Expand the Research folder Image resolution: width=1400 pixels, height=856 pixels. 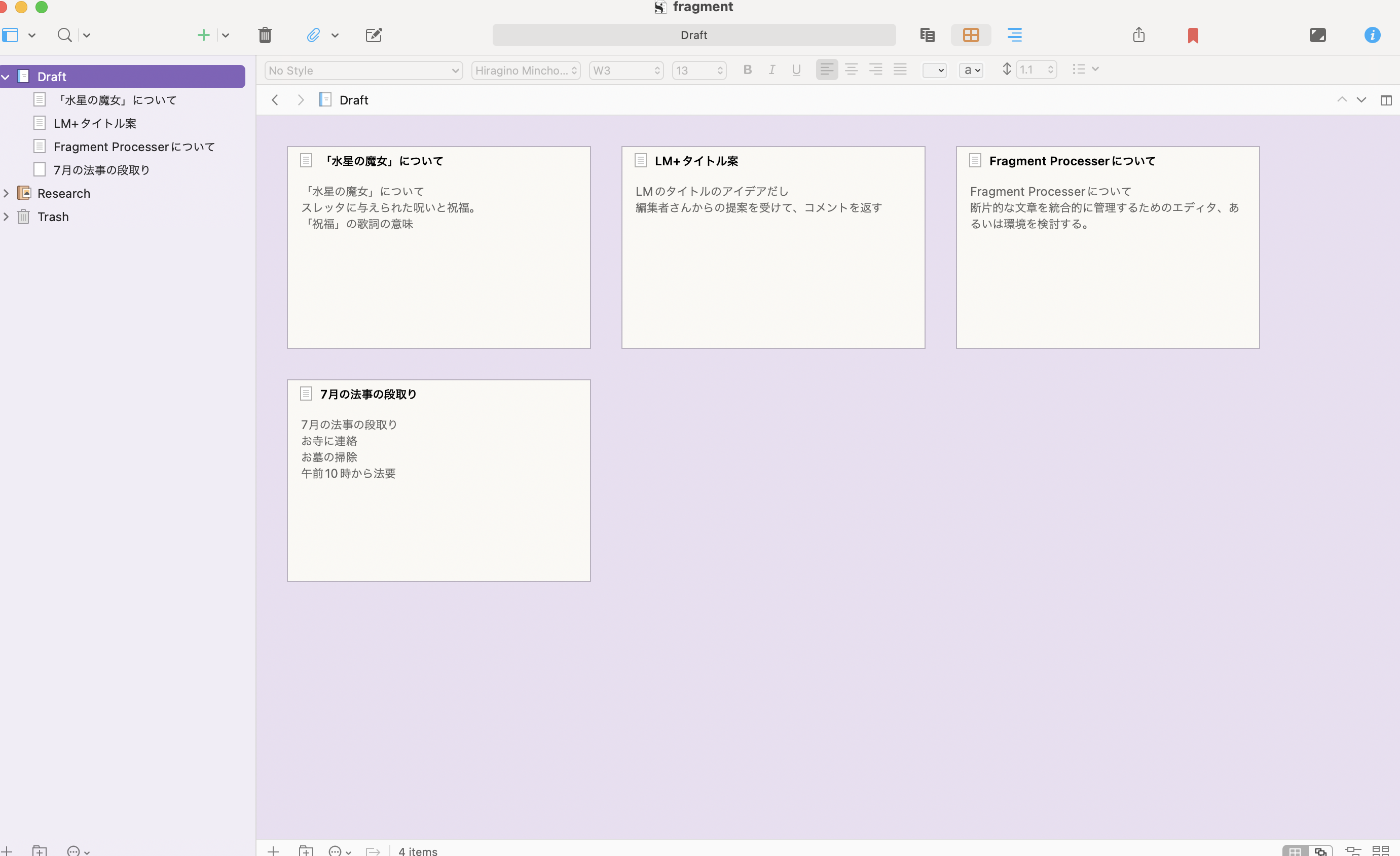coord(6,193)
